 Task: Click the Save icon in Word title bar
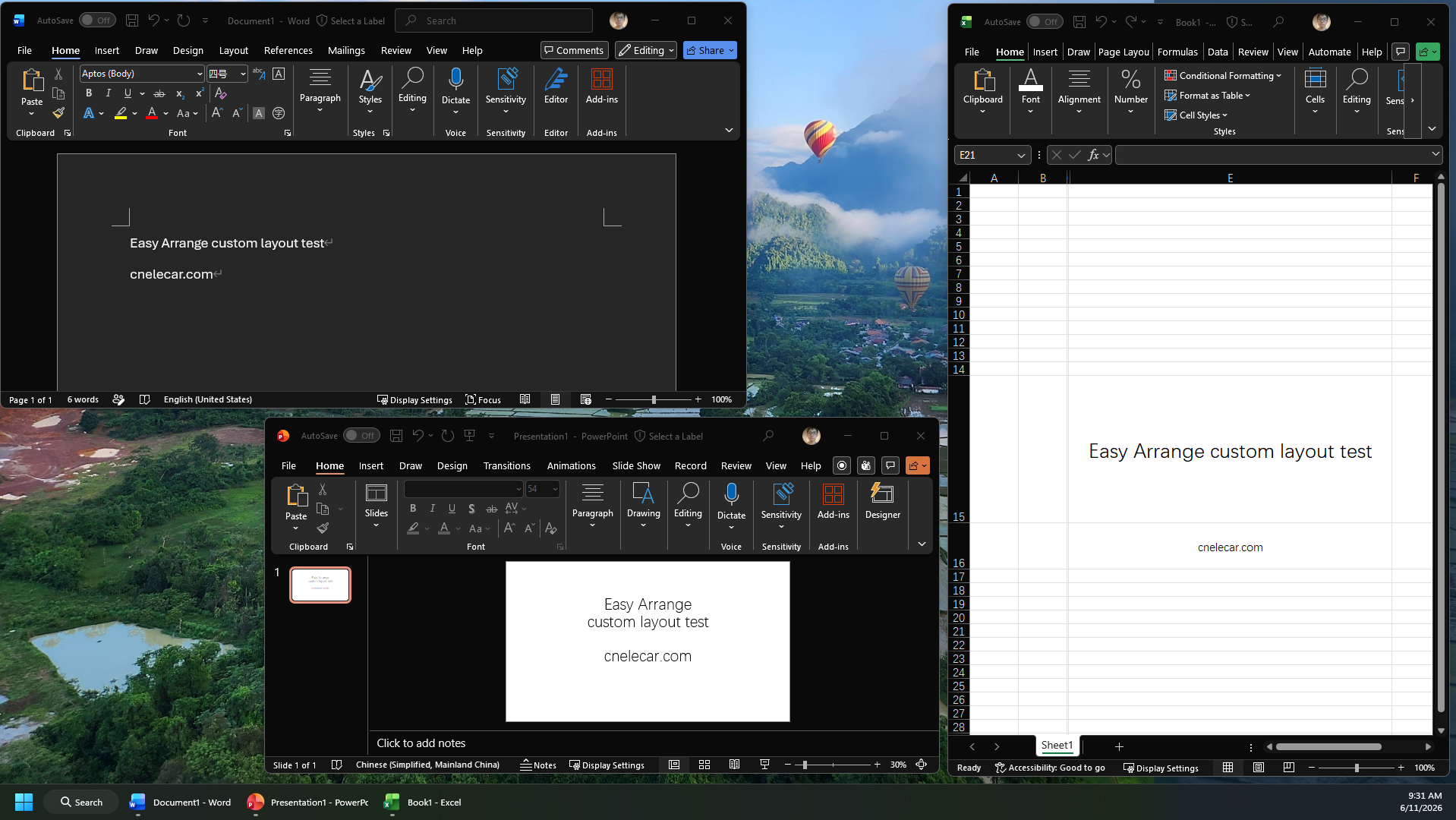132,20
